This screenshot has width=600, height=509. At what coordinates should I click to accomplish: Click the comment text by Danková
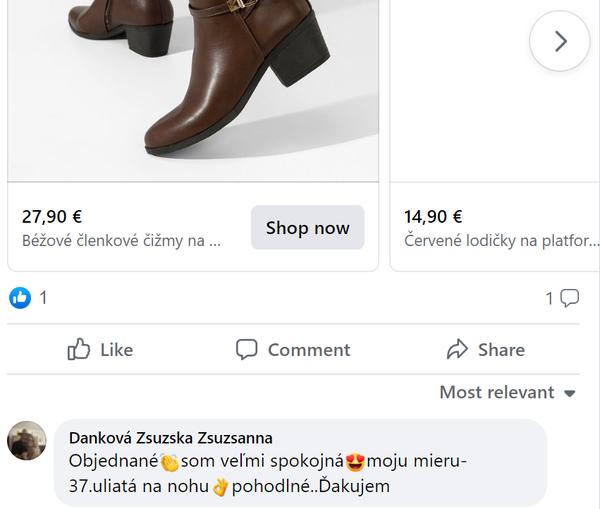point(268,474)
